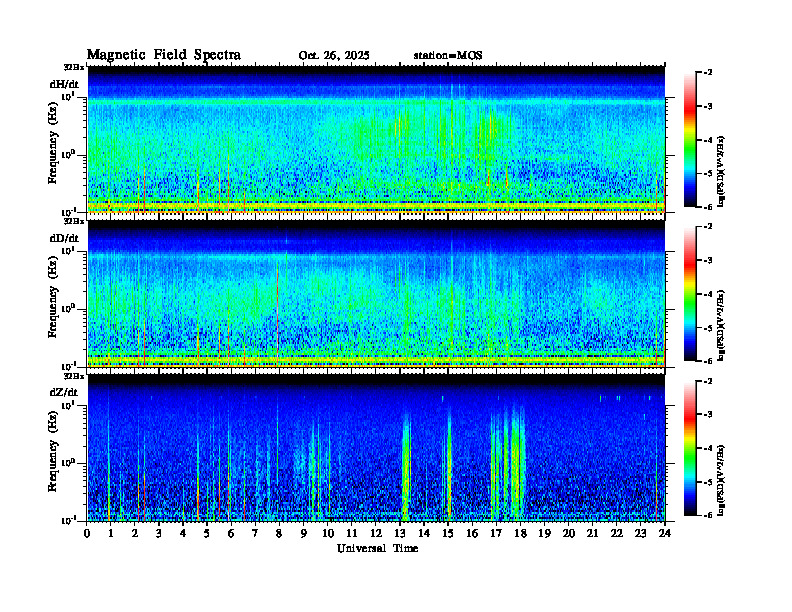Click the log(PSD) label beside dH/dt colorbar
Screen dimensions: 792x612
click(722, 171)
